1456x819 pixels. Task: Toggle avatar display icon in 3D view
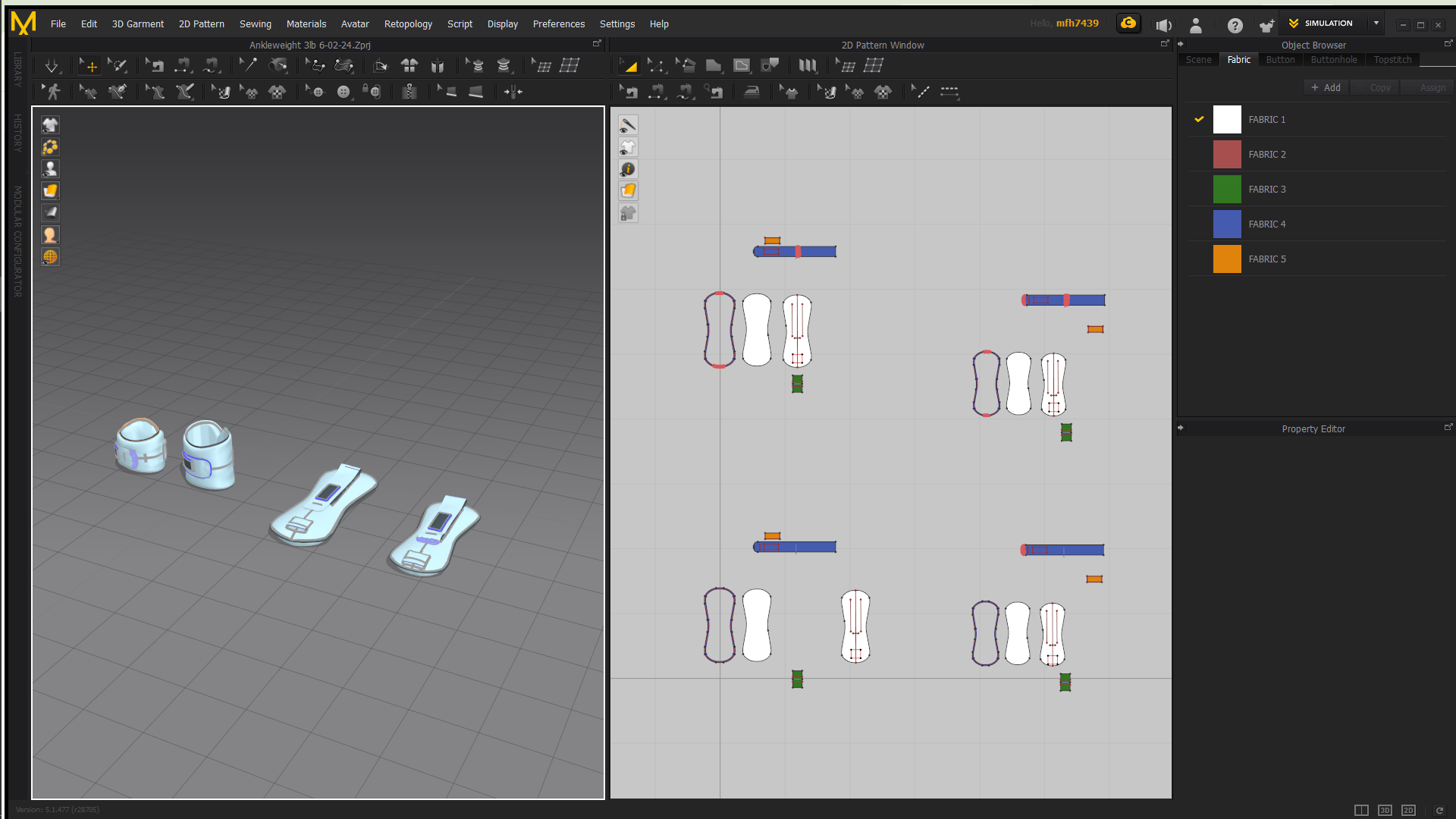point(50,169)
